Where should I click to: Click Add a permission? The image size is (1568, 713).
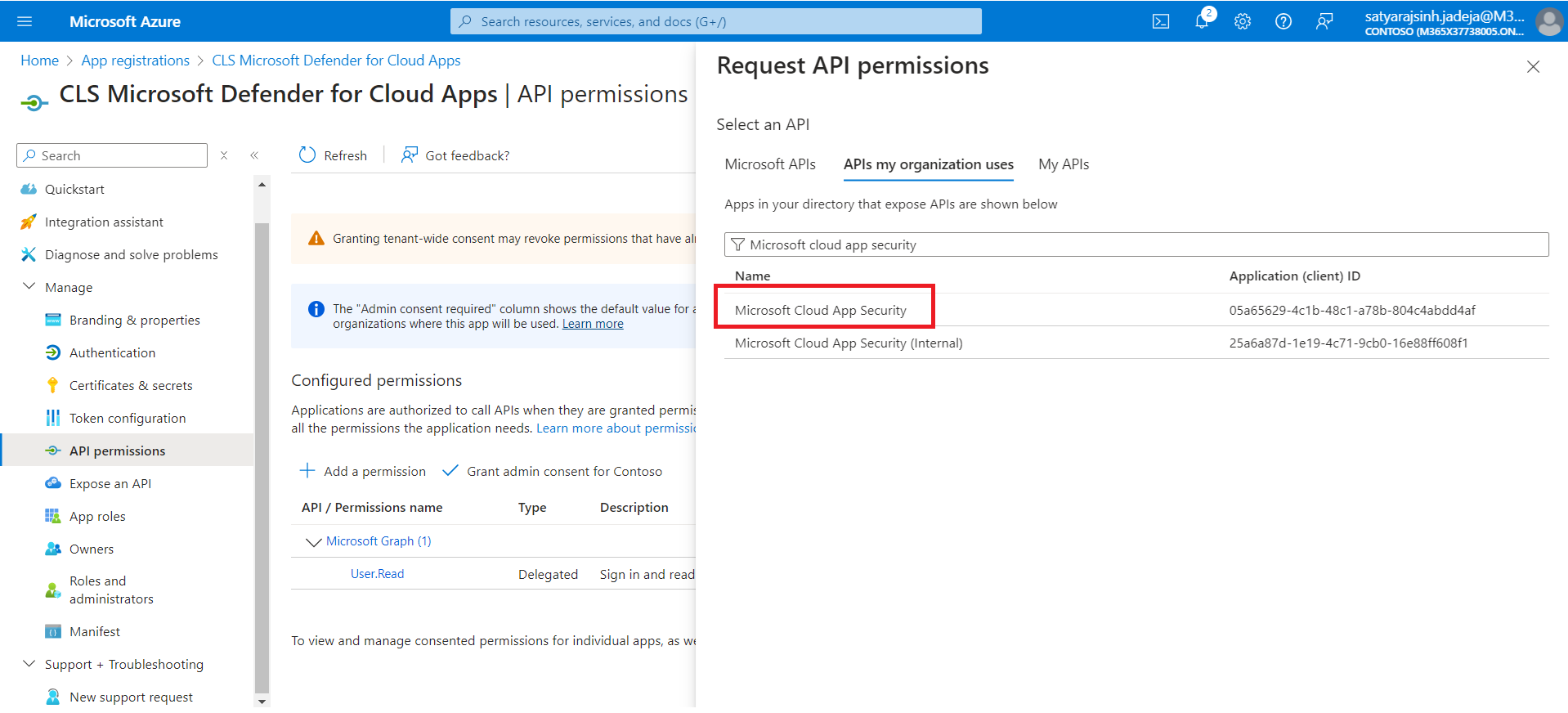coord(363,471)
